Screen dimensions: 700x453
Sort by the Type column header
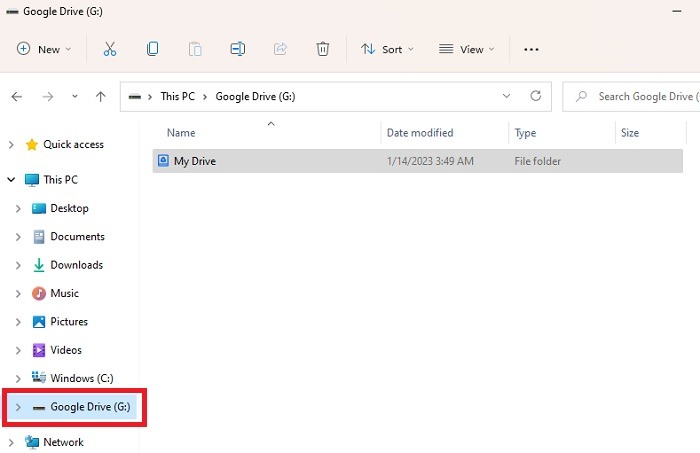click(x=525, y=133)
